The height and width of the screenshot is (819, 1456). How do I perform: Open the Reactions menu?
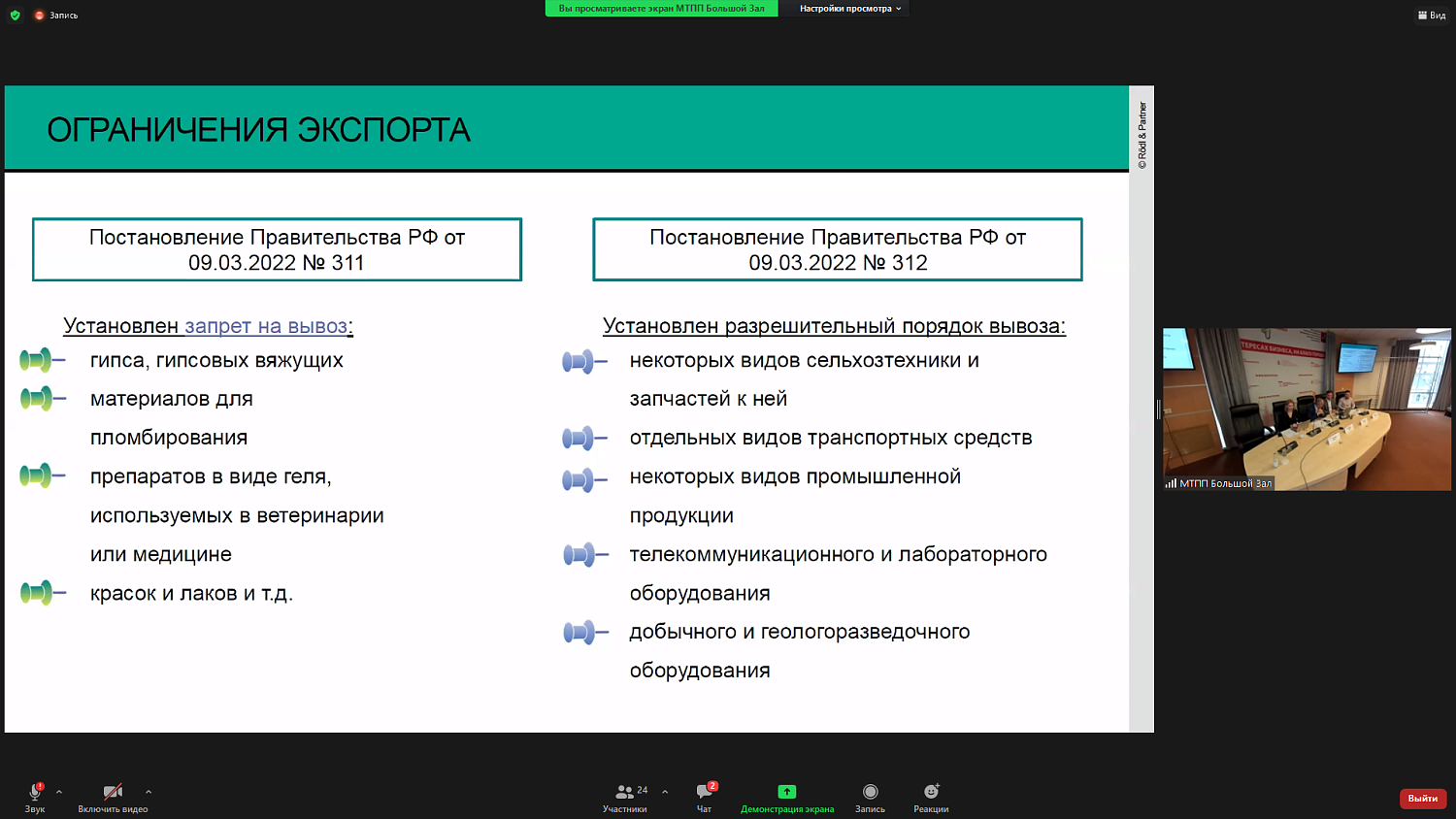(x=931, y=798)
